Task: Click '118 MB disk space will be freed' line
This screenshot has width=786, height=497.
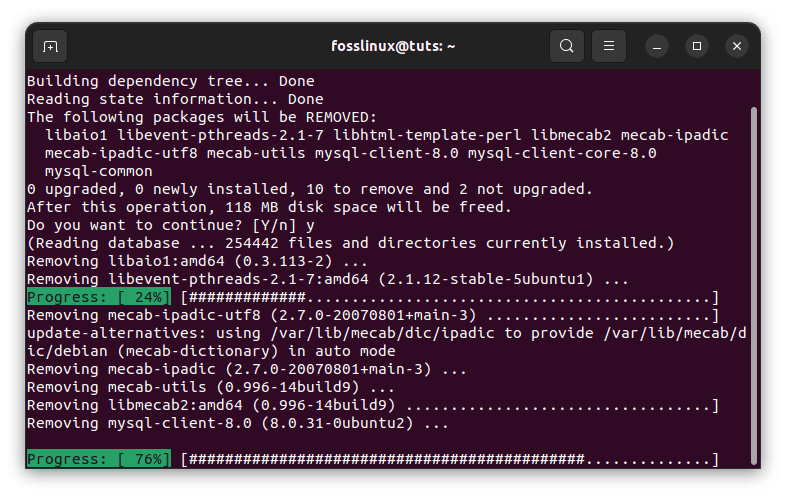Action: click(x=269, y=207)
